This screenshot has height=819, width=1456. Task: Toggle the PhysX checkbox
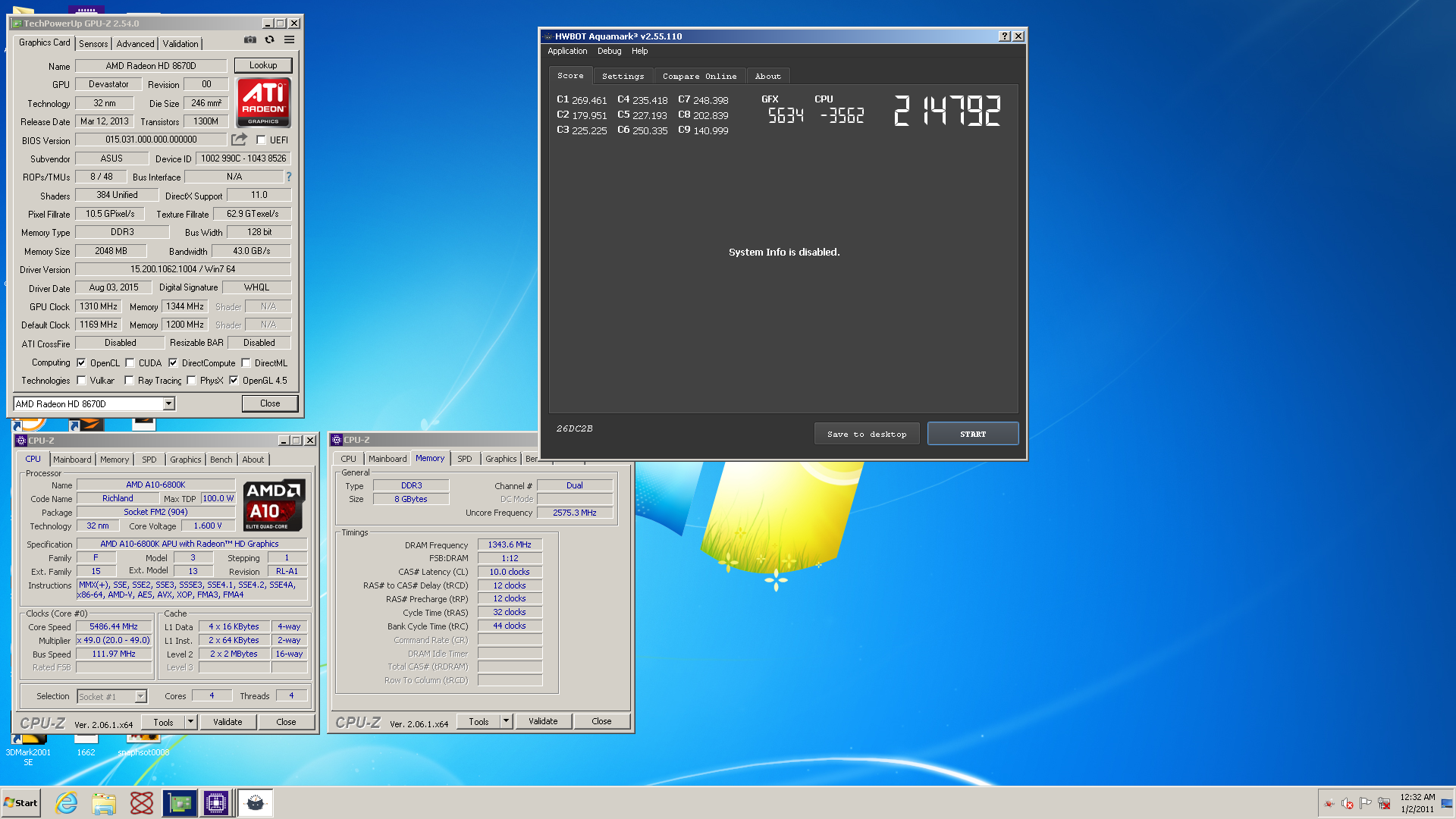191,381
